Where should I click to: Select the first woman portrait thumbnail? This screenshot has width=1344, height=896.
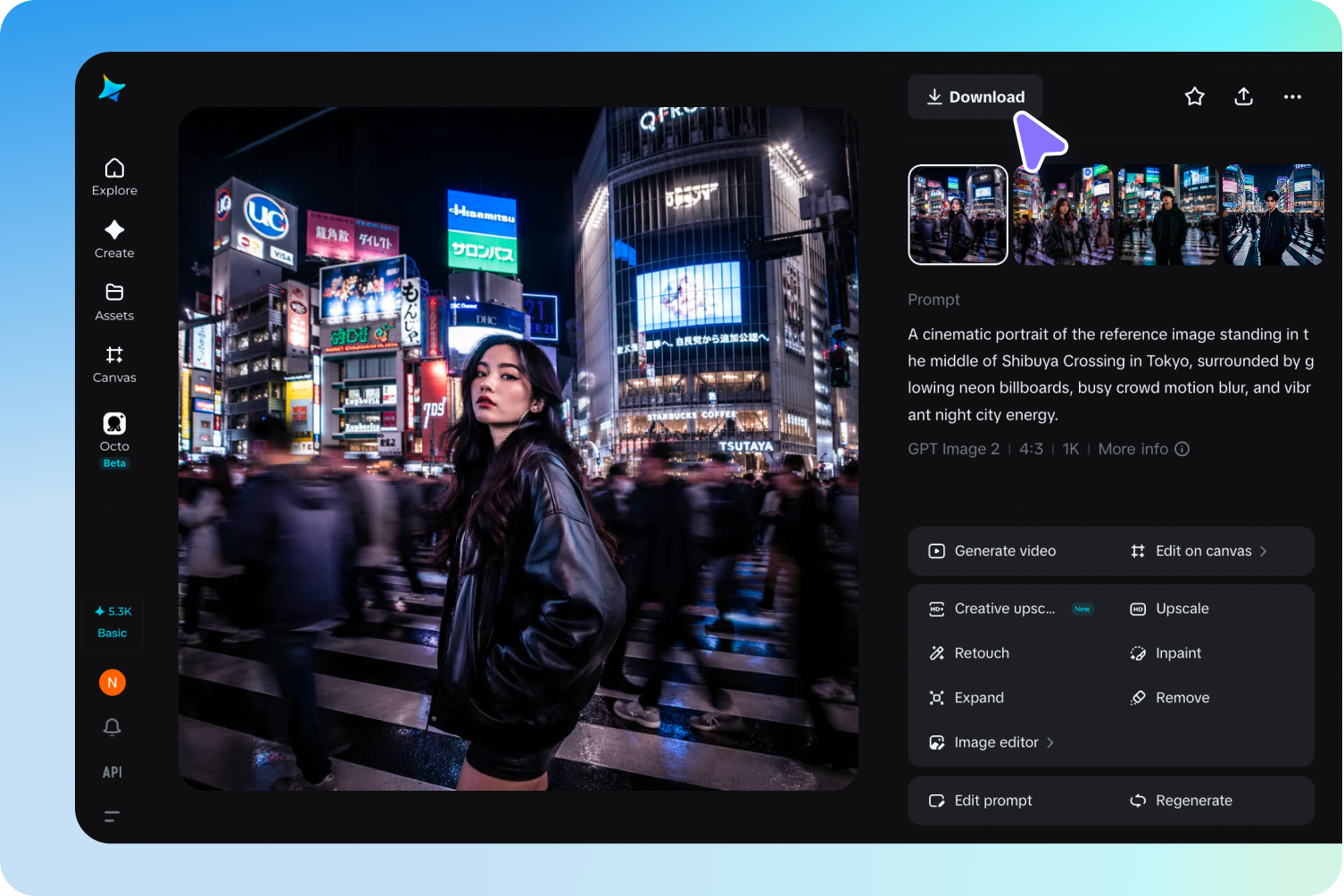[958, 215]
